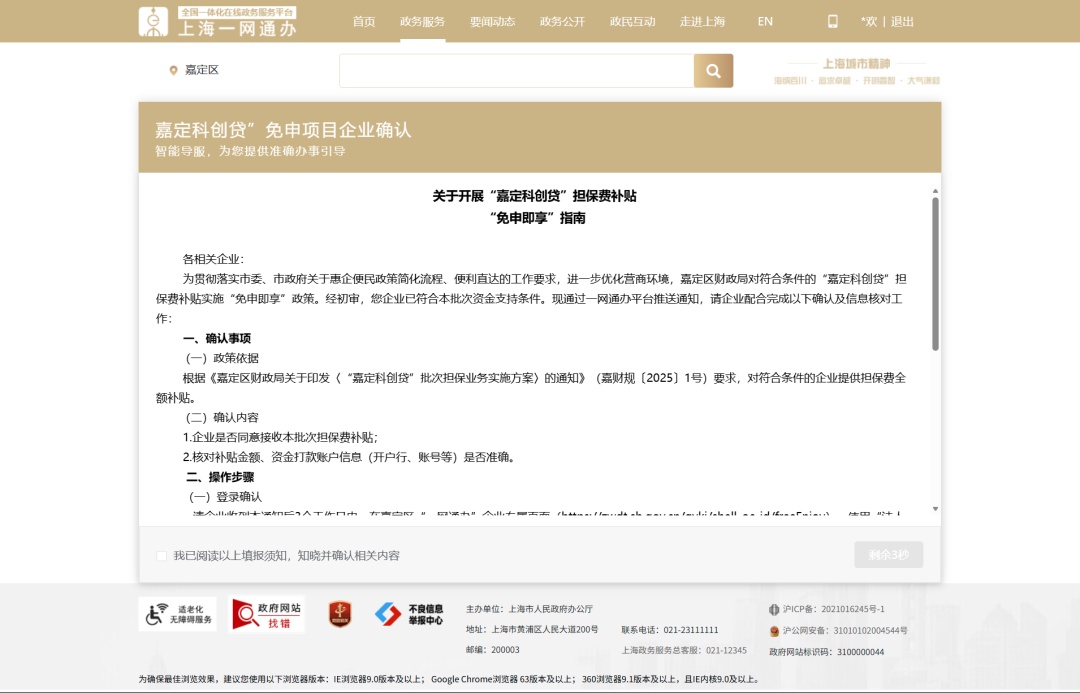Focus the search input field

coord(516,71)
